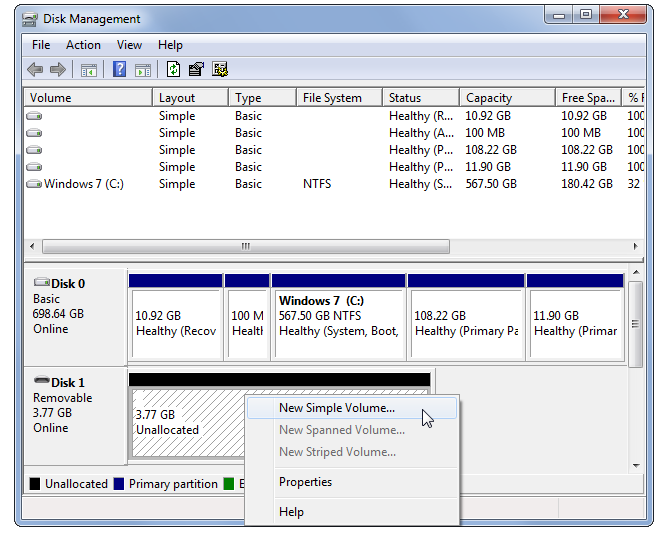Screen dimensions: 664x535
Task: Click the black Unallocated legend swatch
Action: coord(35,484)
